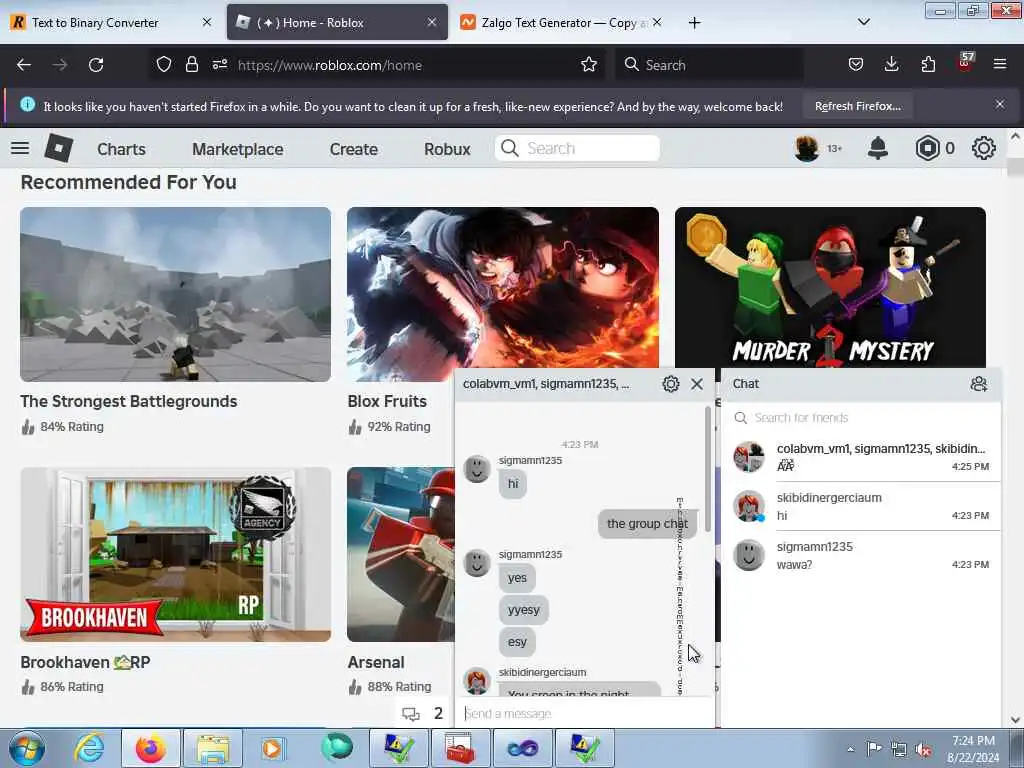Open the Roblox side navigation menu
The width and height of the screenshot is (1024, 768).
tap(20, 148)
